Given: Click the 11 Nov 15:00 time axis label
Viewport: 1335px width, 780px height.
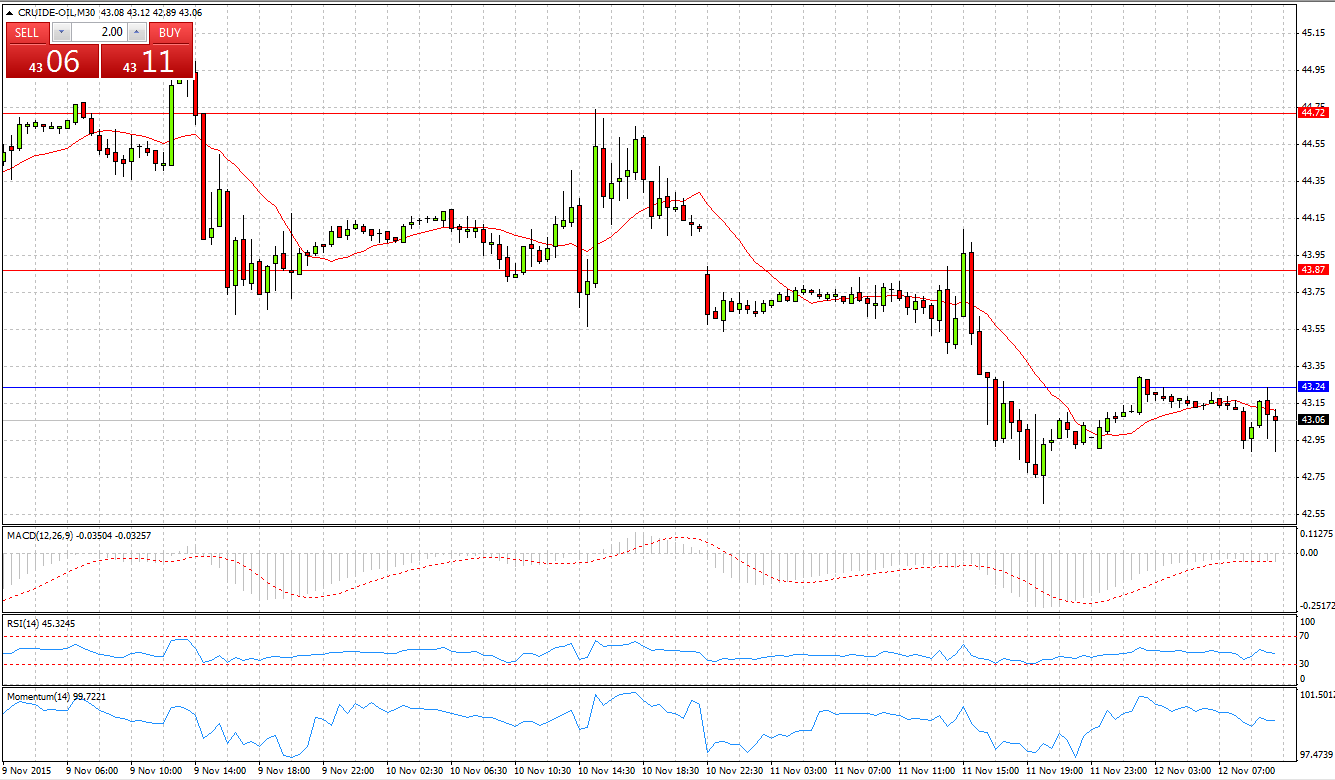Looking at the screenshot, I should (x=993, y=771).
